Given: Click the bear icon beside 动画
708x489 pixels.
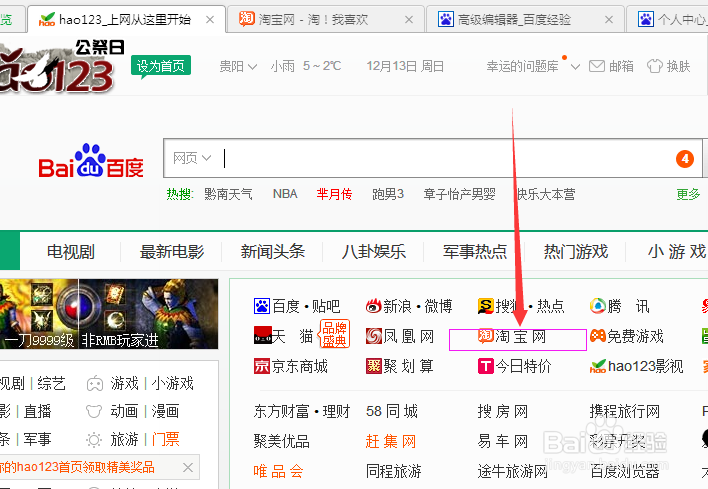Looking at the screenshot, I should [x=94, y=411].
